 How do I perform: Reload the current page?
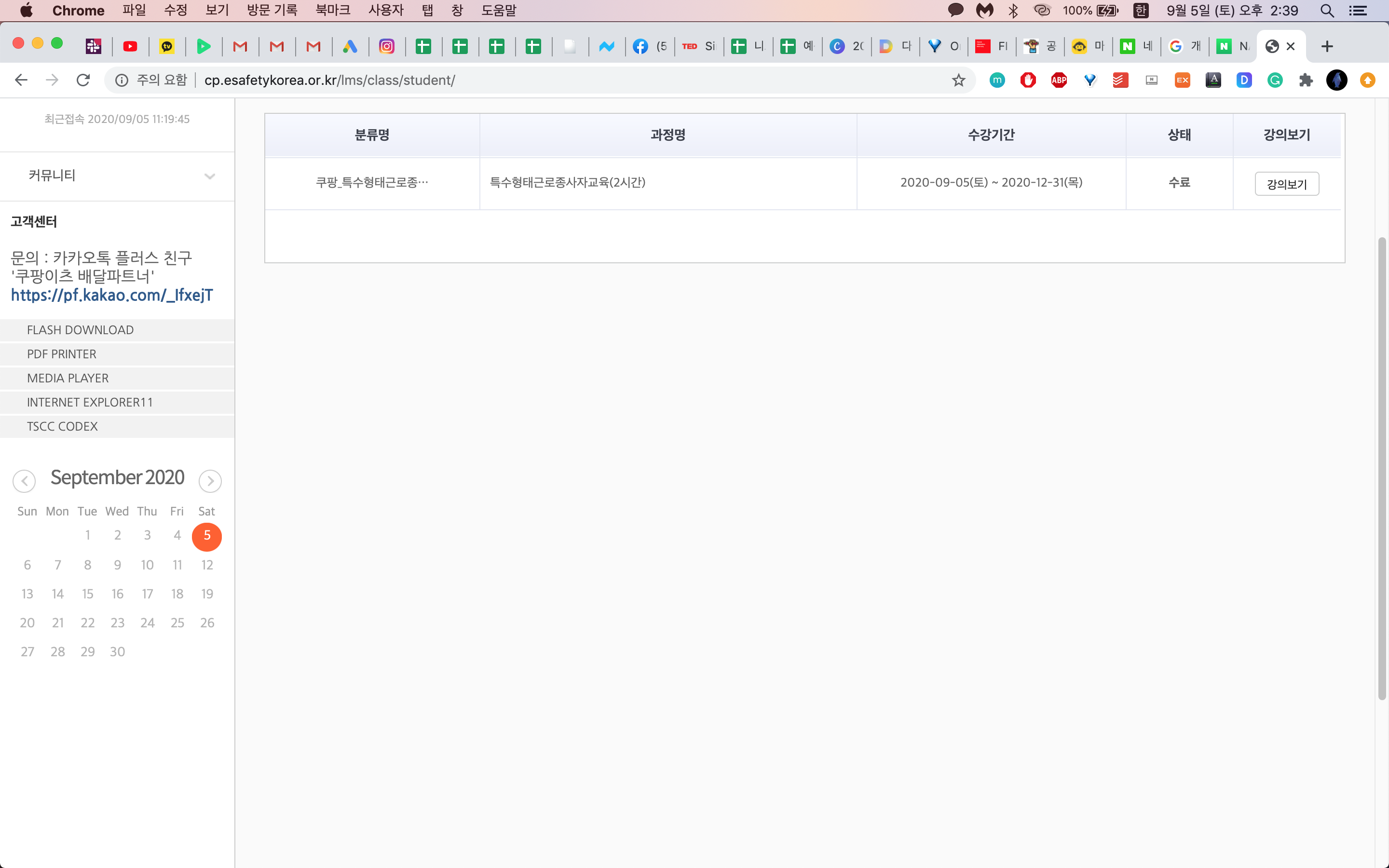(x=83, y=80)
